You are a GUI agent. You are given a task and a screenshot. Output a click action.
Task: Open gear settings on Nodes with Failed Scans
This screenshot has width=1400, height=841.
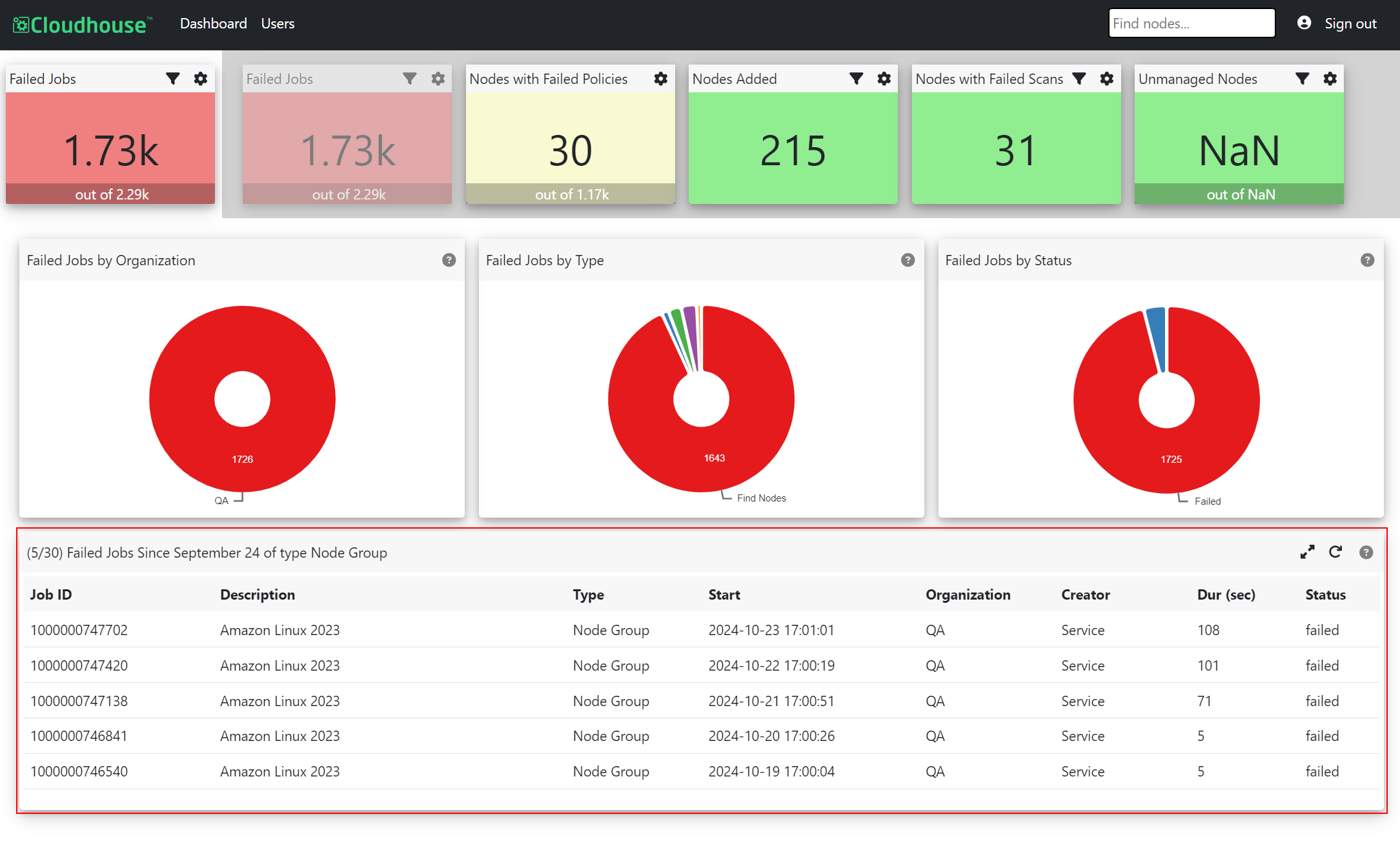pyautogui.click(x=1107, y=79)
